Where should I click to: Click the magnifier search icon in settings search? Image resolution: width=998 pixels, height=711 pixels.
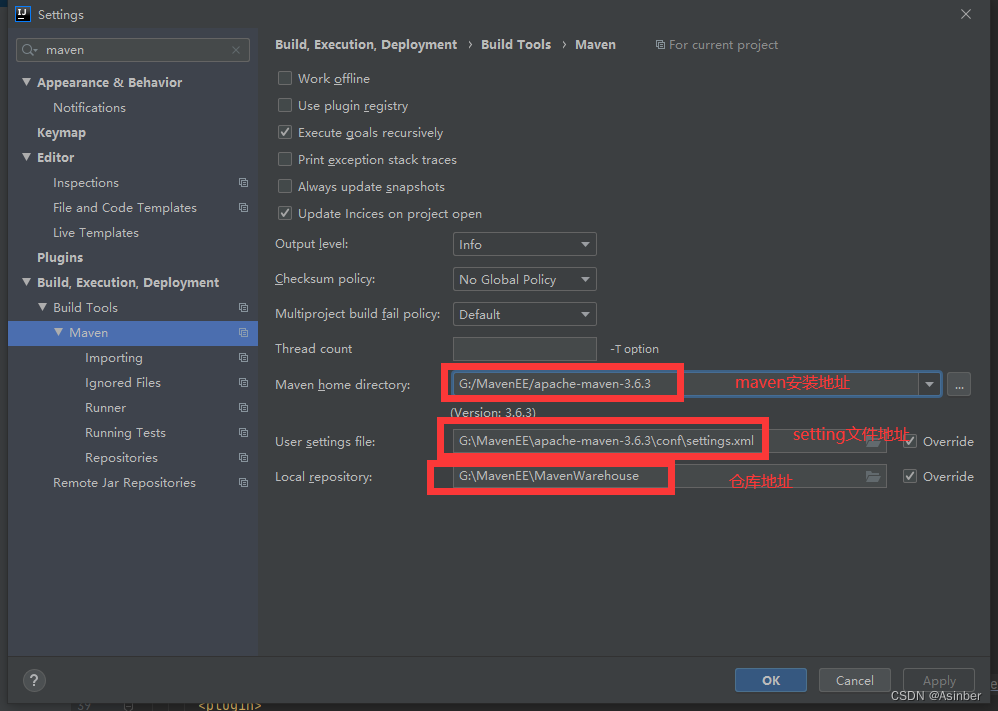(x=29, y=50)
